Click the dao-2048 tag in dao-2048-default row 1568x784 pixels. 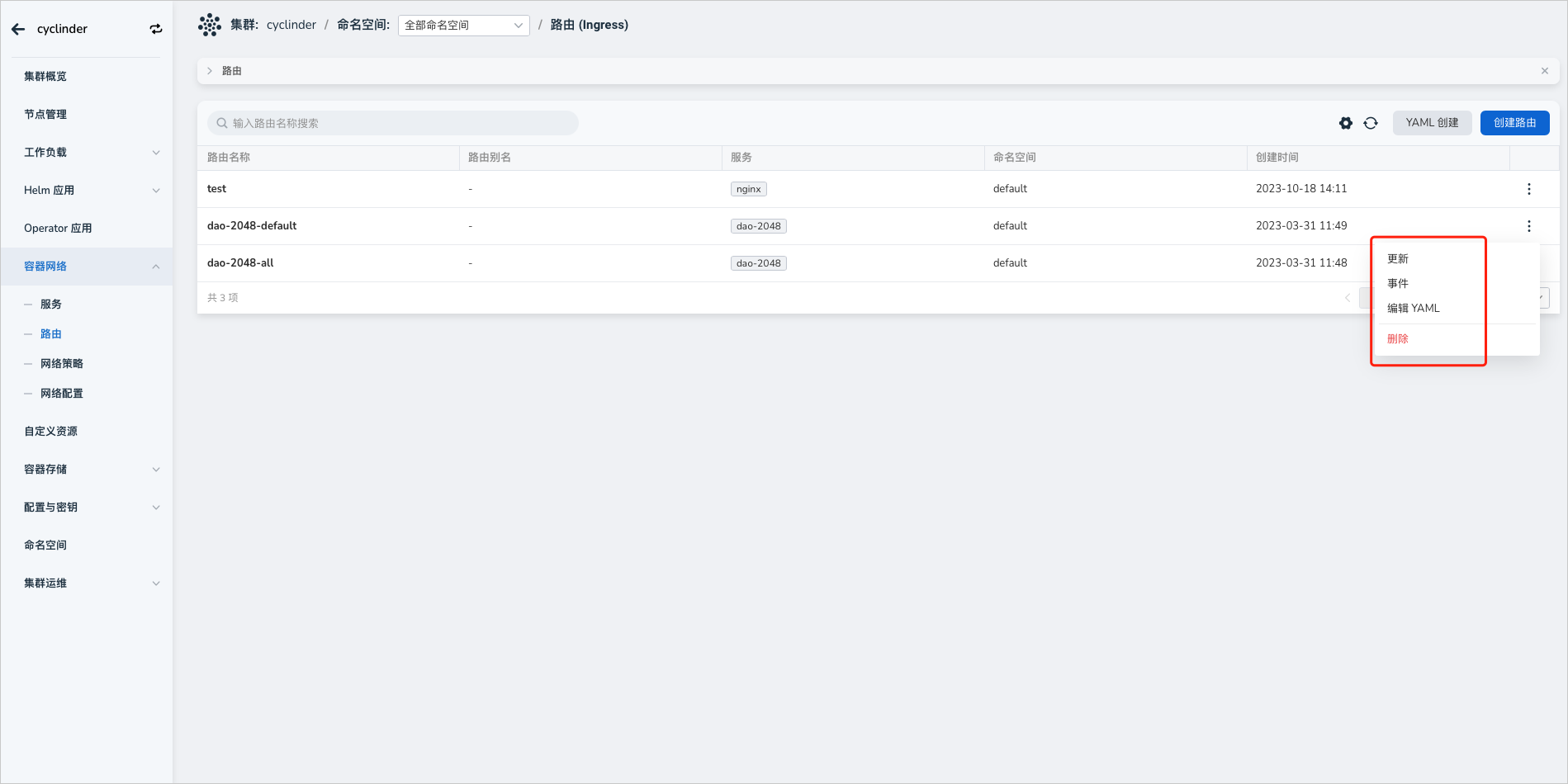pos(759,226)
